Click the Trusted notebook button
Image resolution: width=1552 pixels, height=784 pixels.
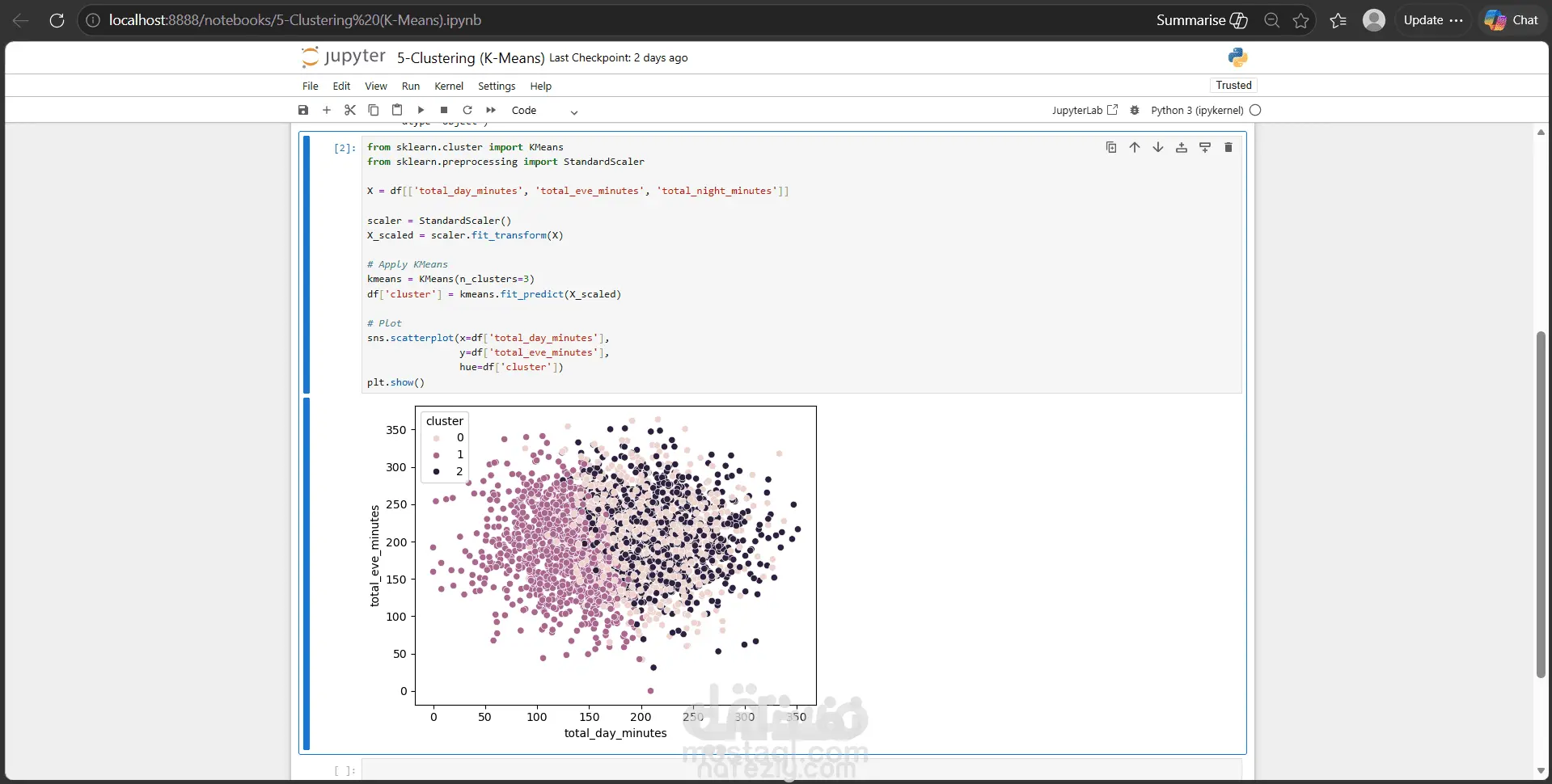[x=1233, y=85]
